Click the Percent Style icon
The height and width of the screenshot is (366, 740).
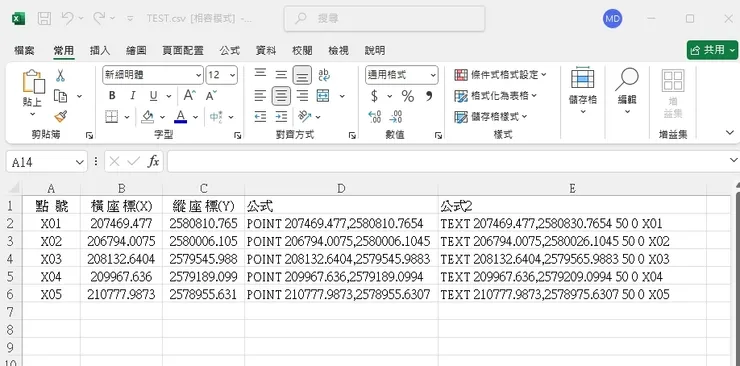point(408,96)
